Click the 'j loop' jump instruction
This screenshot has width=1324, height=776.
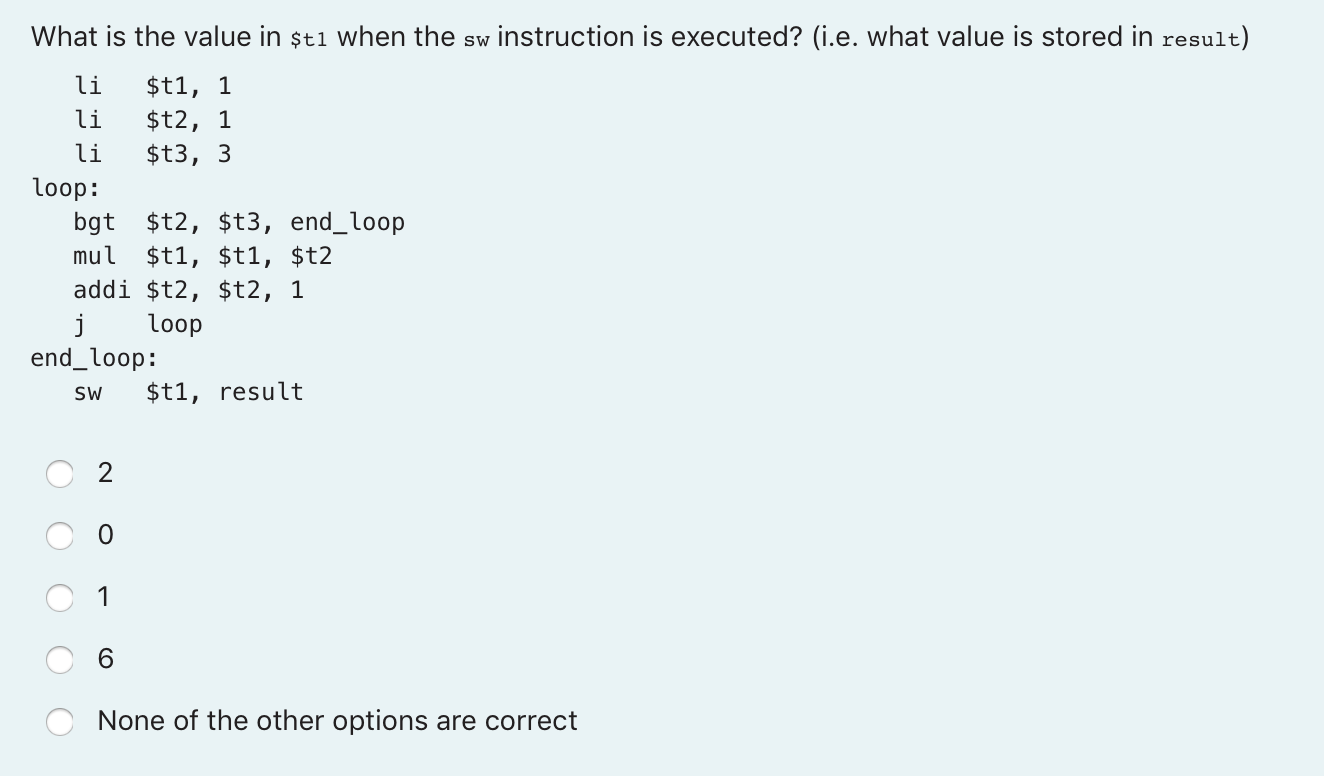(138, 324)
